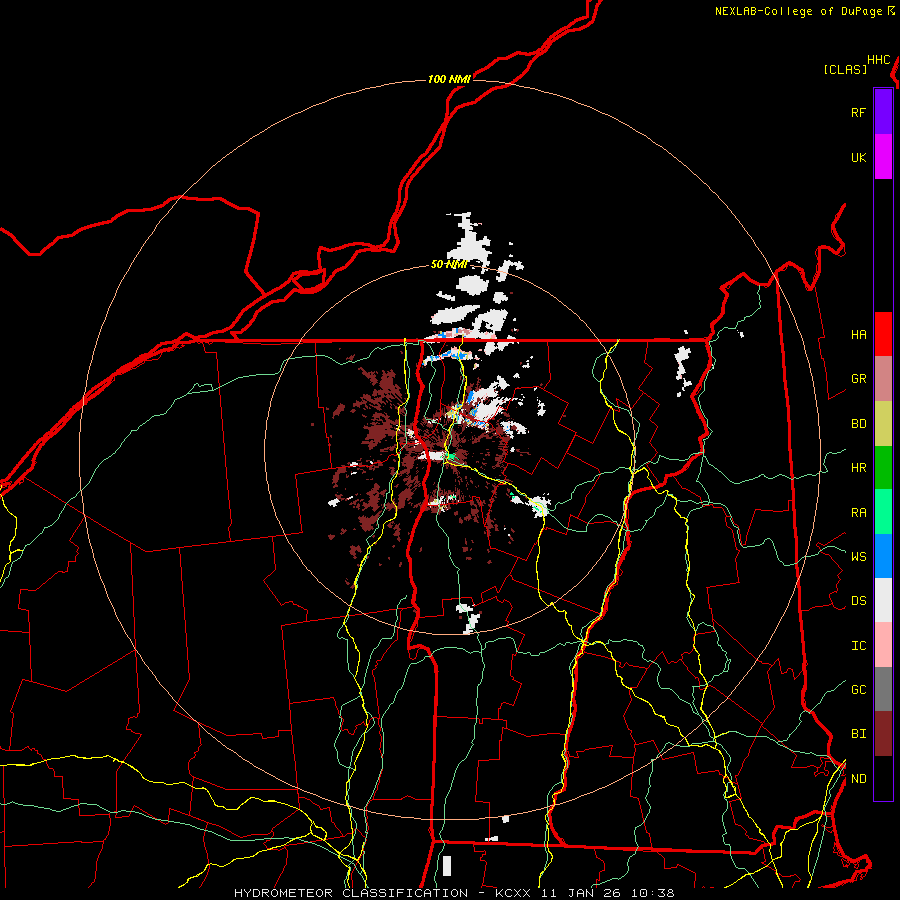The image size is (900, 900).
Task: Click the white DS legend swatch
Action: (883, 600)
